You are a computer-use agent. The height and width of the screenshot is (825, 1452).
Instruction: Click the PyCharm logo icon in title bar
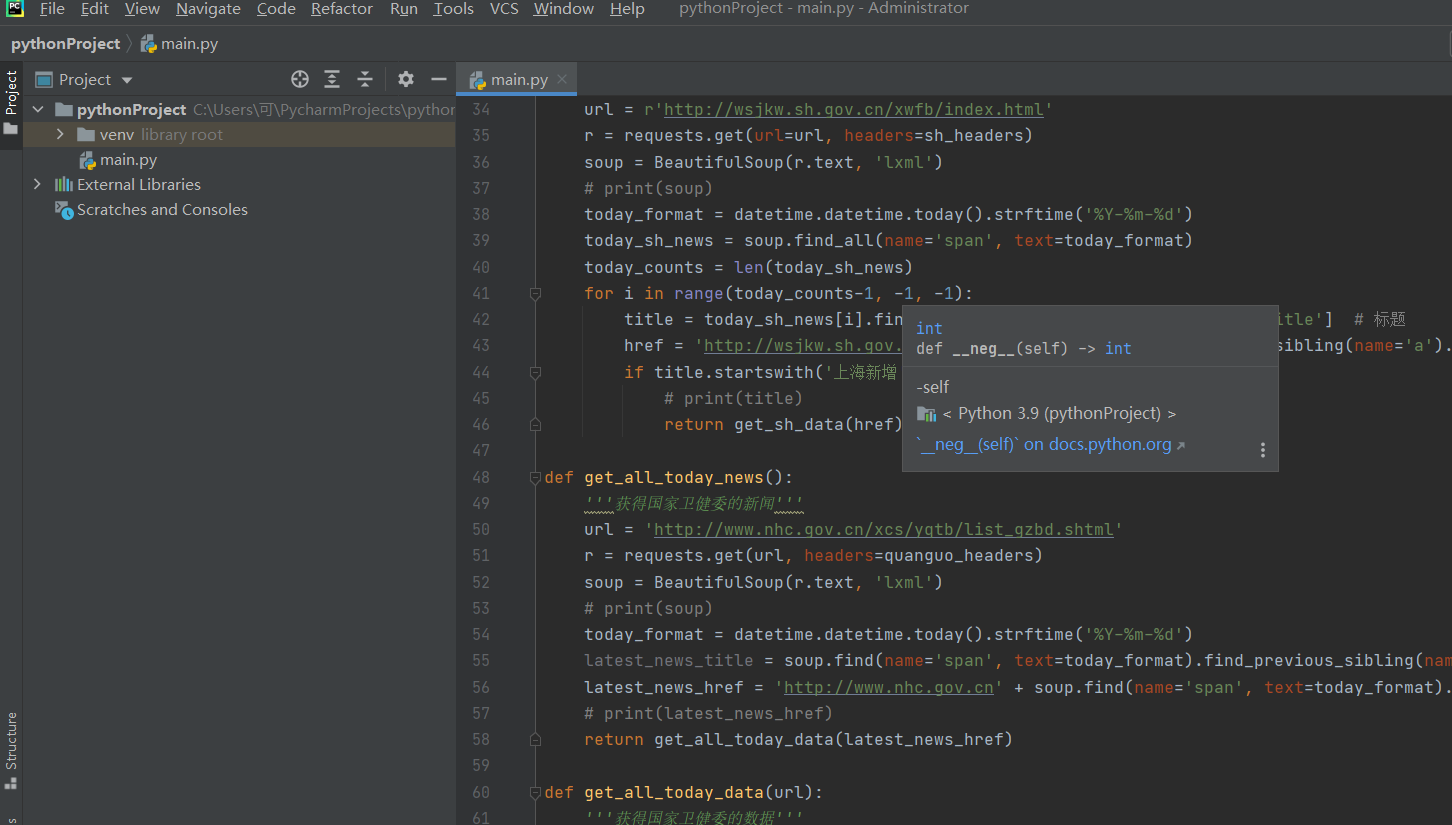click(x=14, y=9)
